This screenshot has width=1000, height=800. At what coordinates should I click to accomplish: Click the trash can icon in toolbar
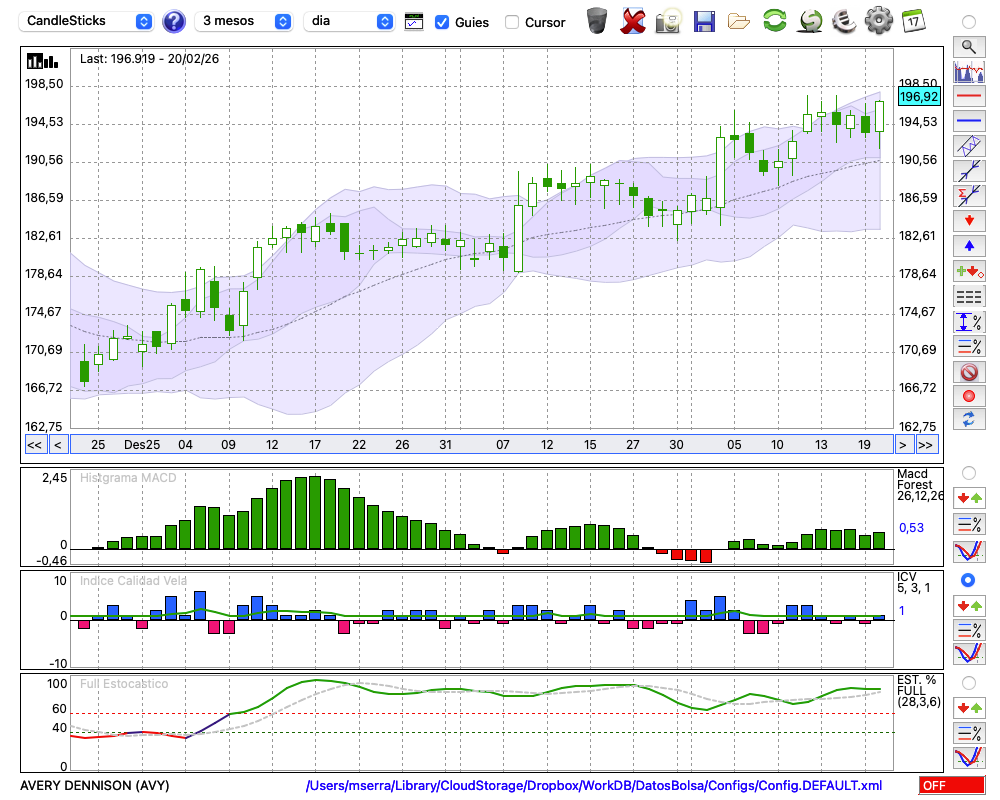(597, 20)
